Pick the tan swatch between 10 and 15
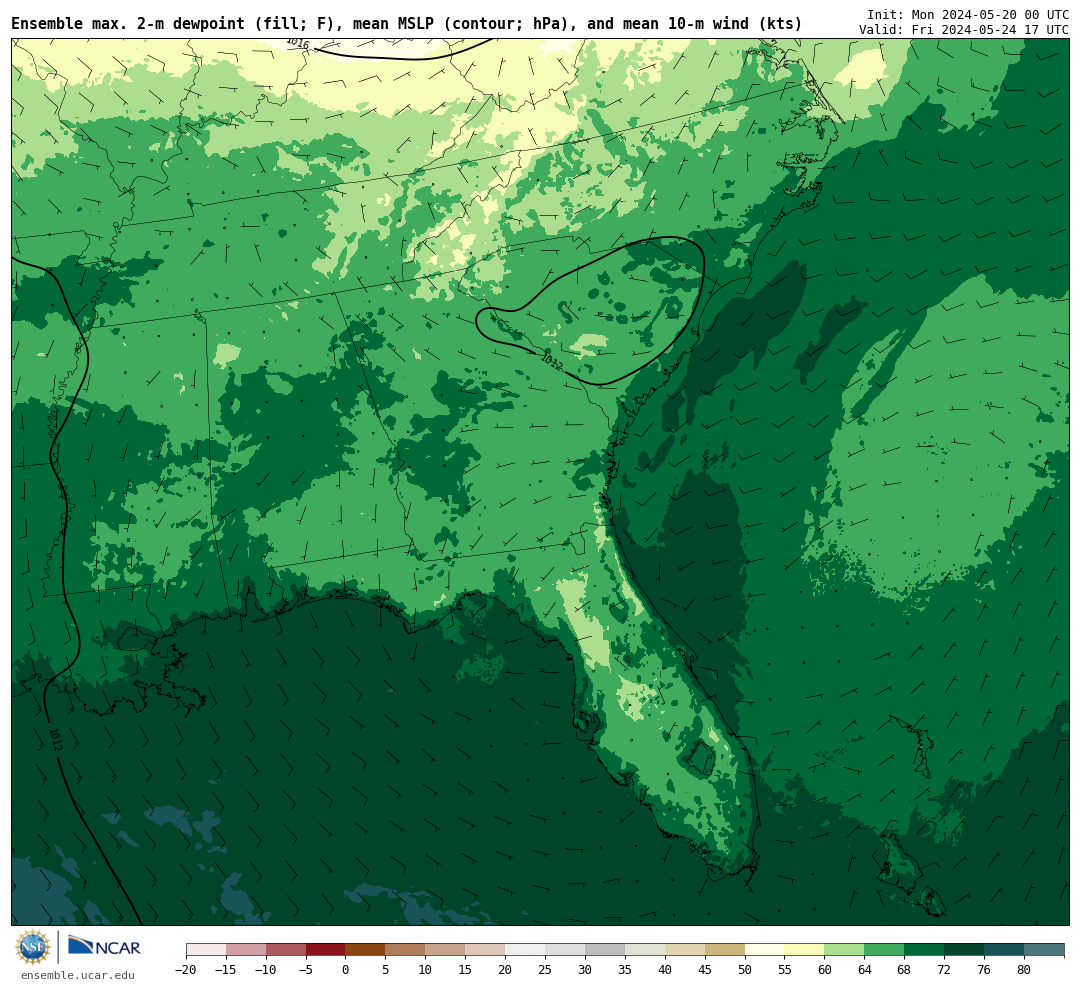The height and width of the screenshot is (988, 1080). [x=446, y=949]
